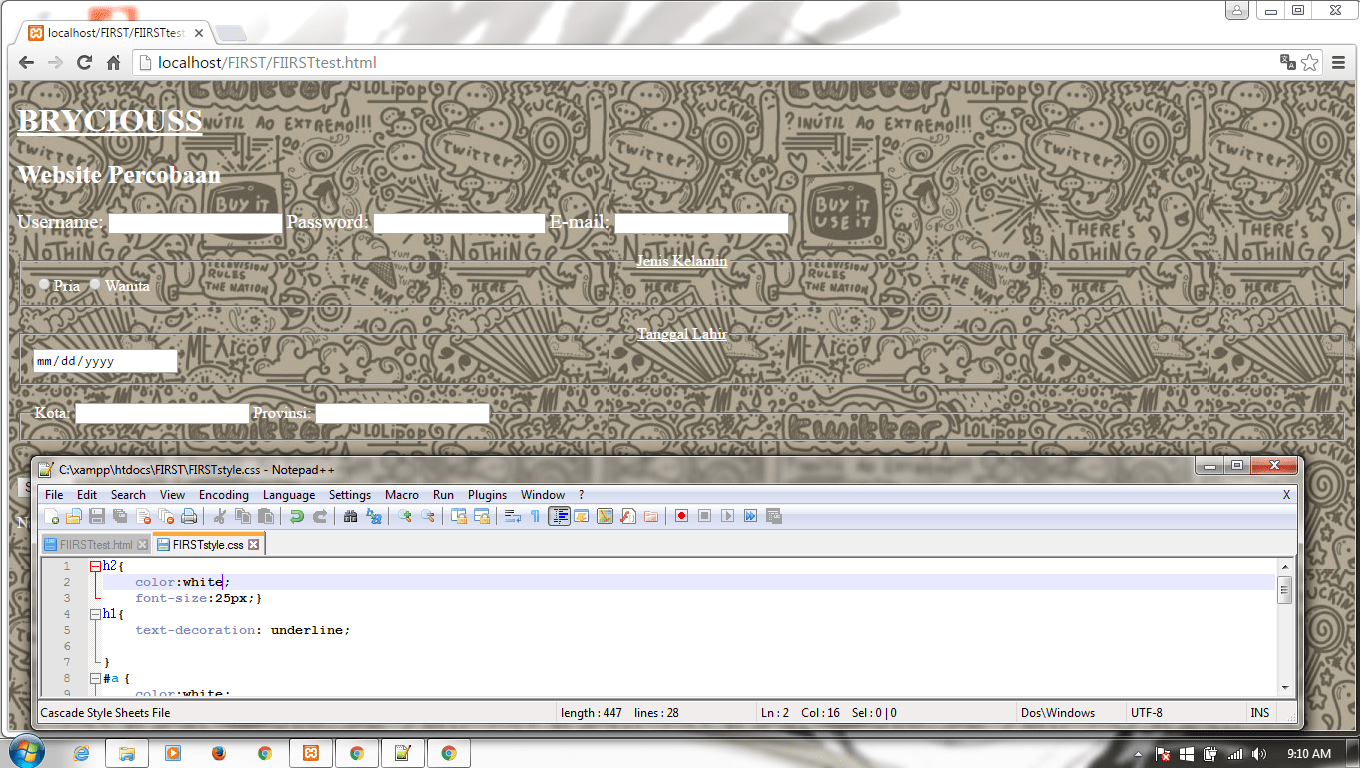This screenshot has height=768, width=1360.
Task: Click the Playback macro icon
Action: pyautogui.click(x=727, y=516)
